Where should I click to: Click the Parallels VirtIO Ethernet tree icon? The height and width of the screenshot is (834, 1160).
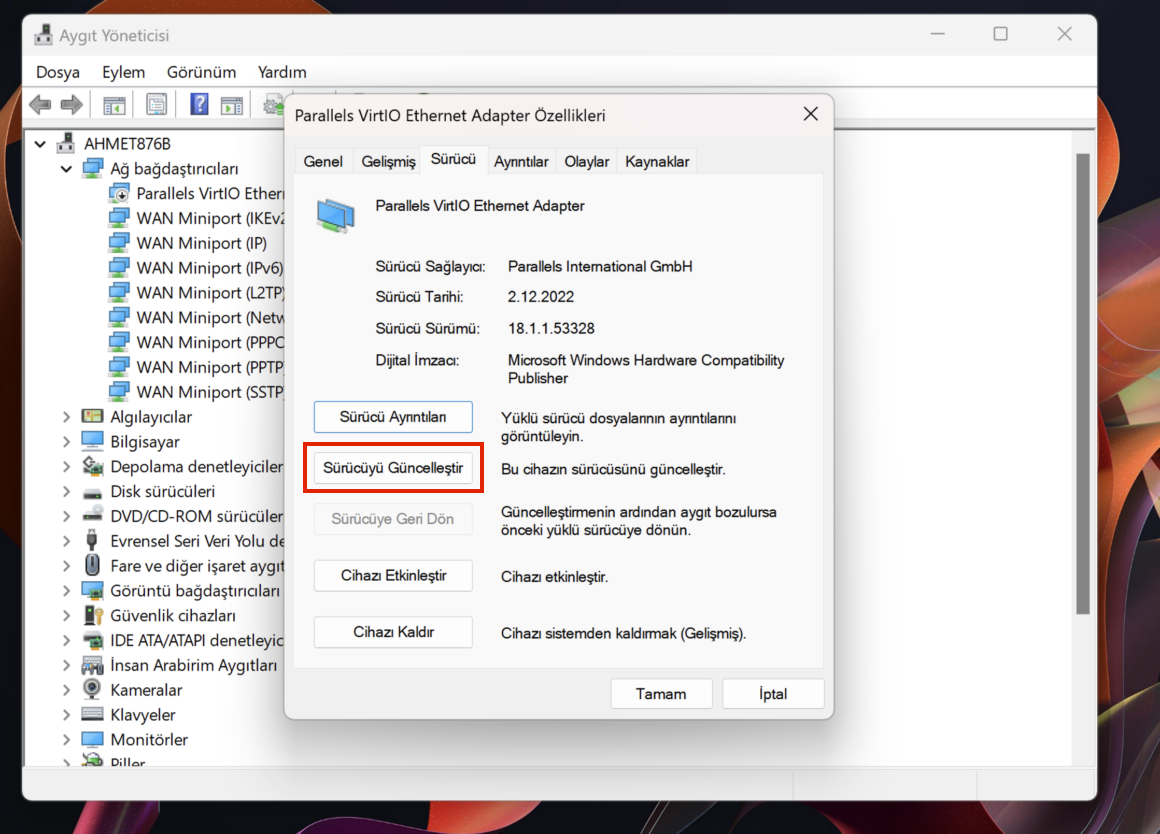[119, 193]
